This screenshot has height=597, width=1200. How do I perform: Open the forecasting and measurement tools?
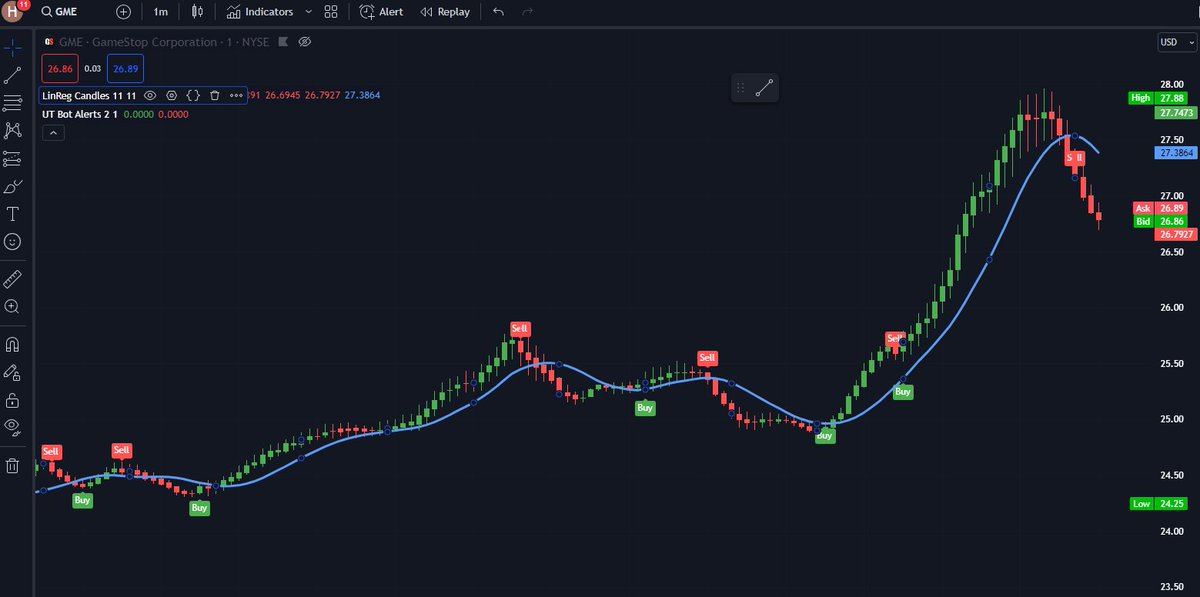(x=13, y=158)
